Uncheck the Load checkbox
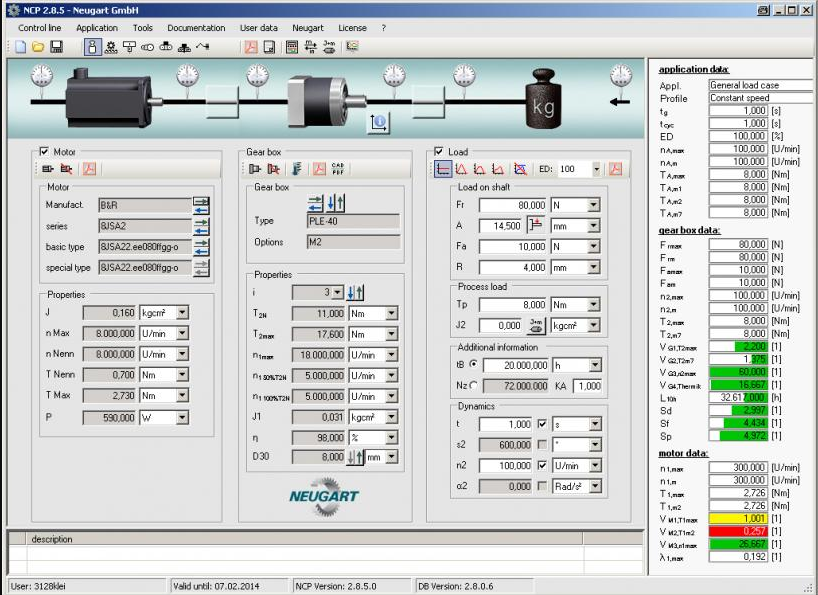The width and height of the screenshot is (818, 595). (439, 152)
